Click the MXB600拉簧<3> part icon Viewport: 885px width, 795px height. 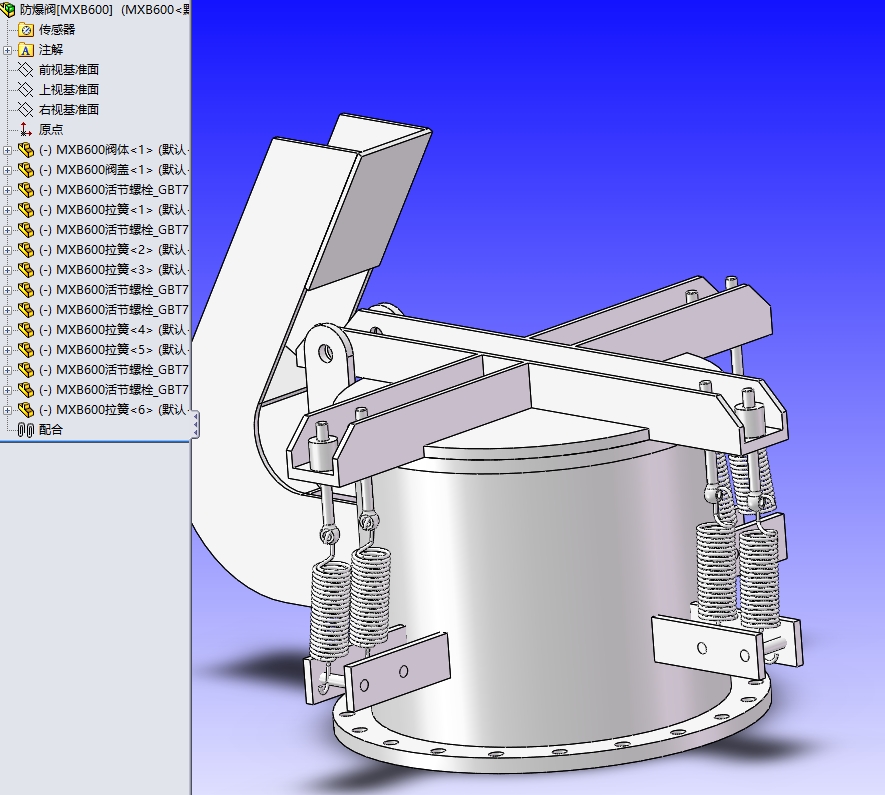click(x=25, y=270)
